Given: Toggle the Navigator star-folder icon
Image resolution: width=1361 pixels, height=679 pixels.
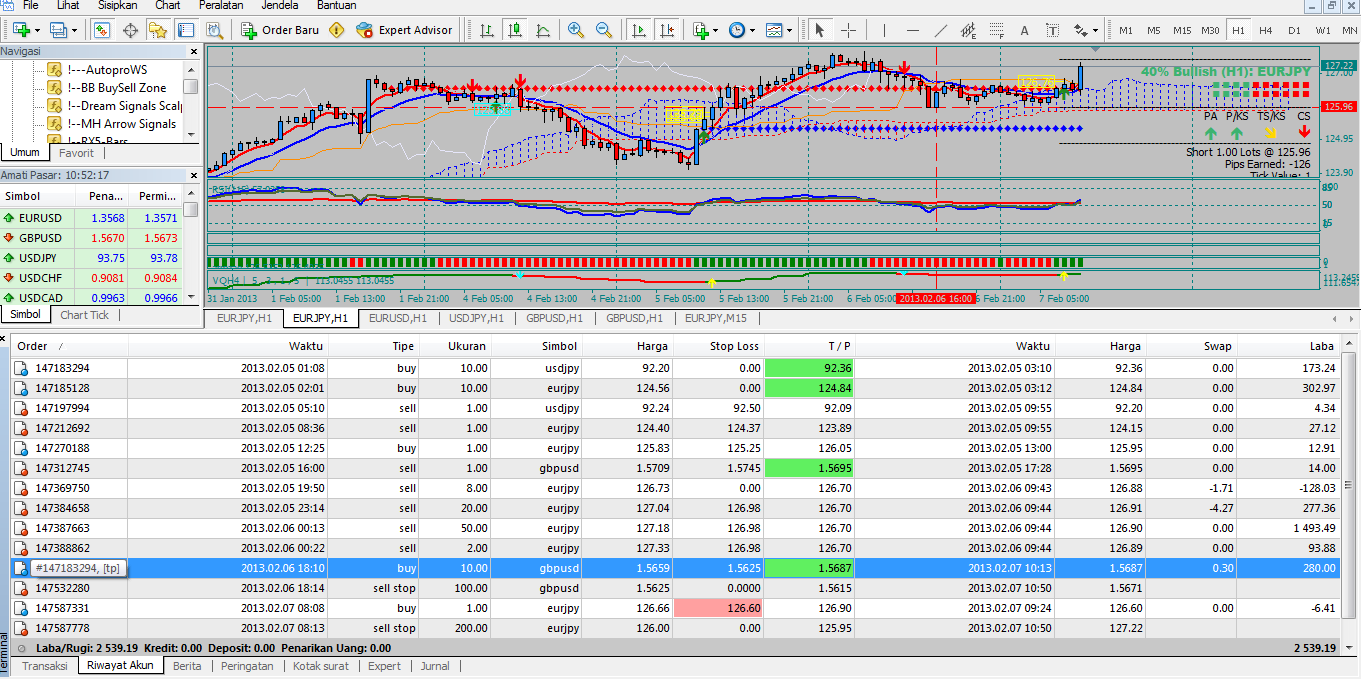Looking at the screenshot, I should [158, 30].
